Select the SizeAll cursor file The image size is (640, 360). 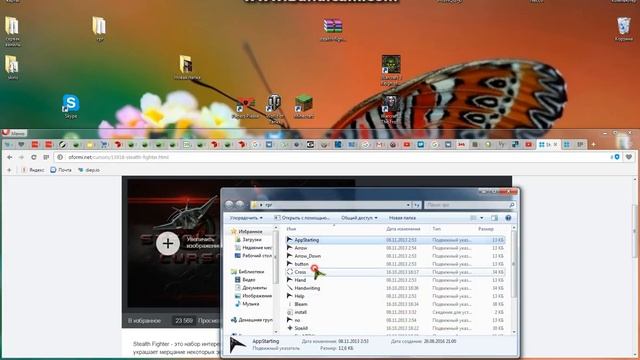[x=395, y=328]
